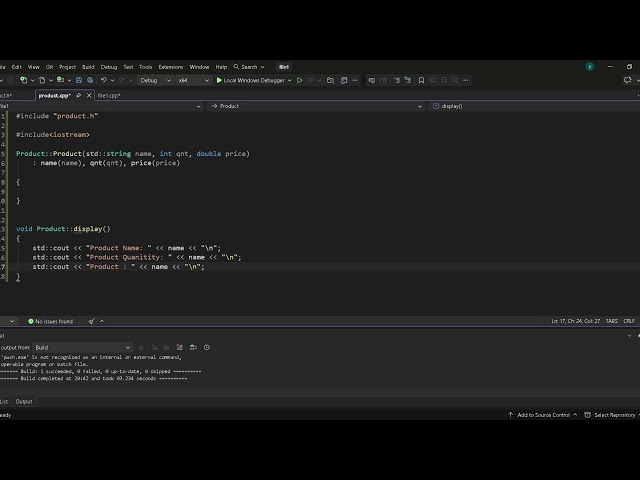This screenshot has height=480, width=640.
Task: Pin the product.cpp tab
Action: (x=78, y=96)
